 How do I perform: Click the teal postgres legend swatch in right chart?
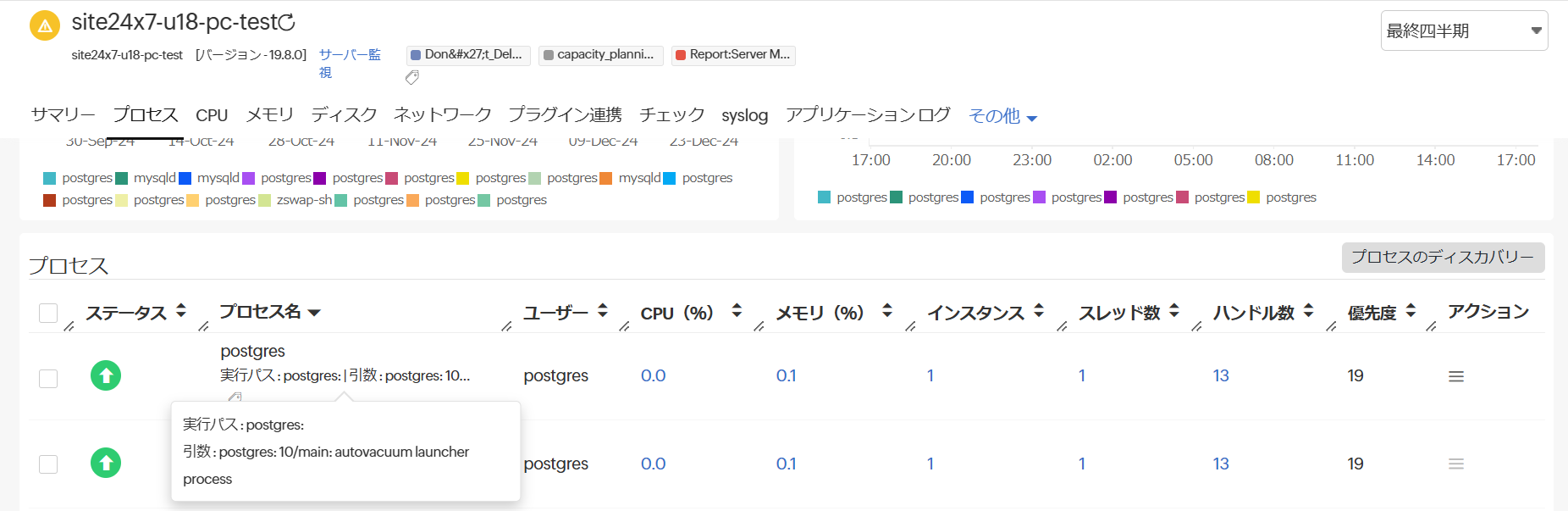pos(824,197)
